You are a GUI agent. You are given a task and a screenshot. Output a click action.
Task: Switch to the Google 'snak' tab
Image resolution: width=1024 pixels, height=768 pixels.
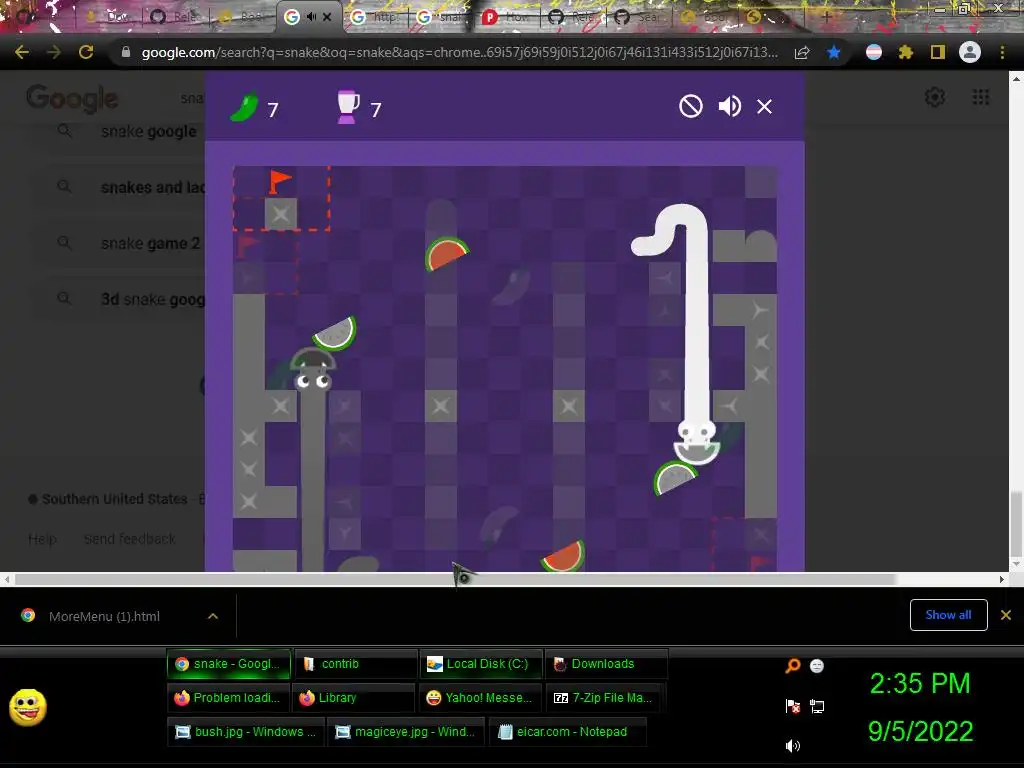[x=440, y=17]
